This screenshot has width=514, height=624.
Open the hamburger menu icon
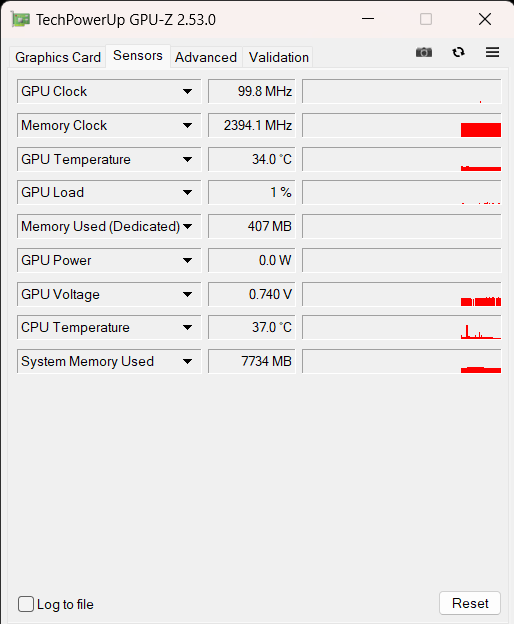(493, 52)
